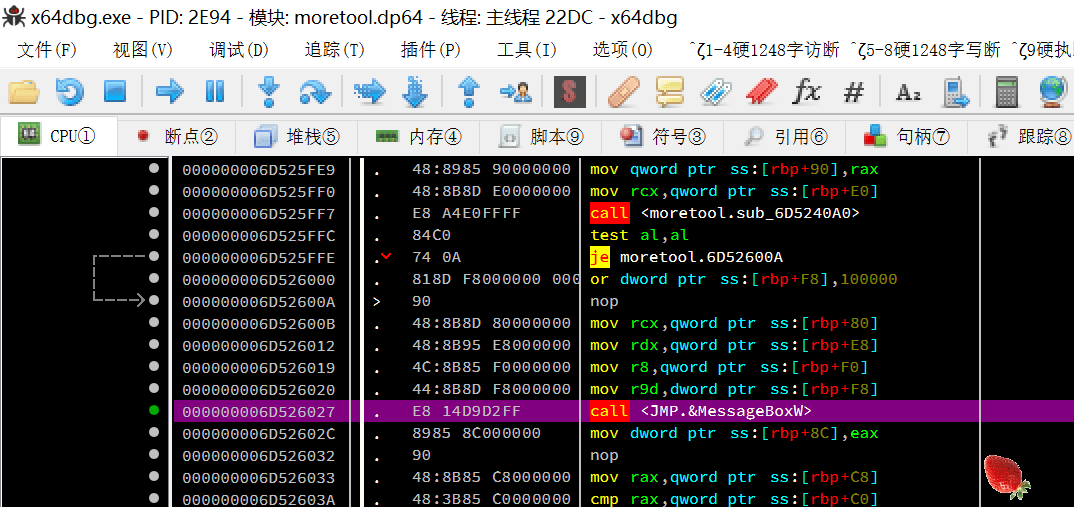This screenshot has width=1074, height=507.
Task: Run the program with the right arrow icon
Action: [170, 91]
